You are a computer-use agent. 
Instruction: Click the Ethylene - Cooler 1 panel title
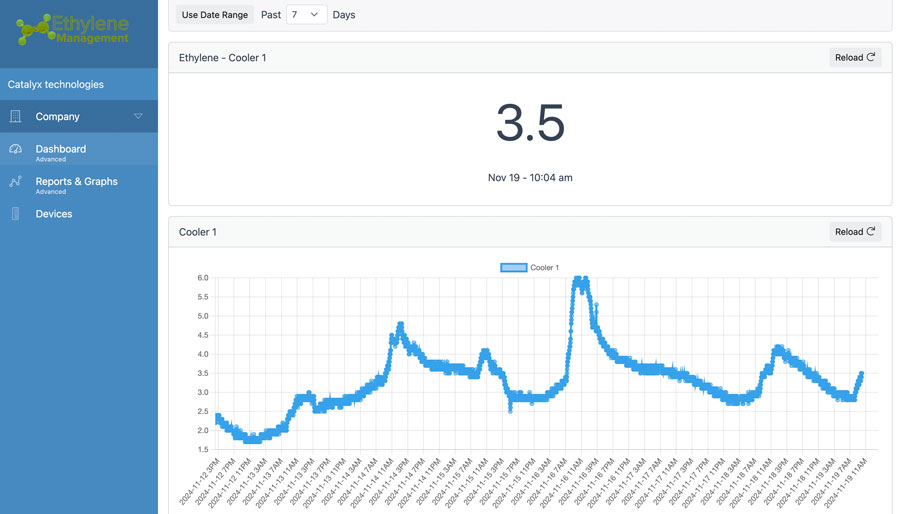(222, 58)
